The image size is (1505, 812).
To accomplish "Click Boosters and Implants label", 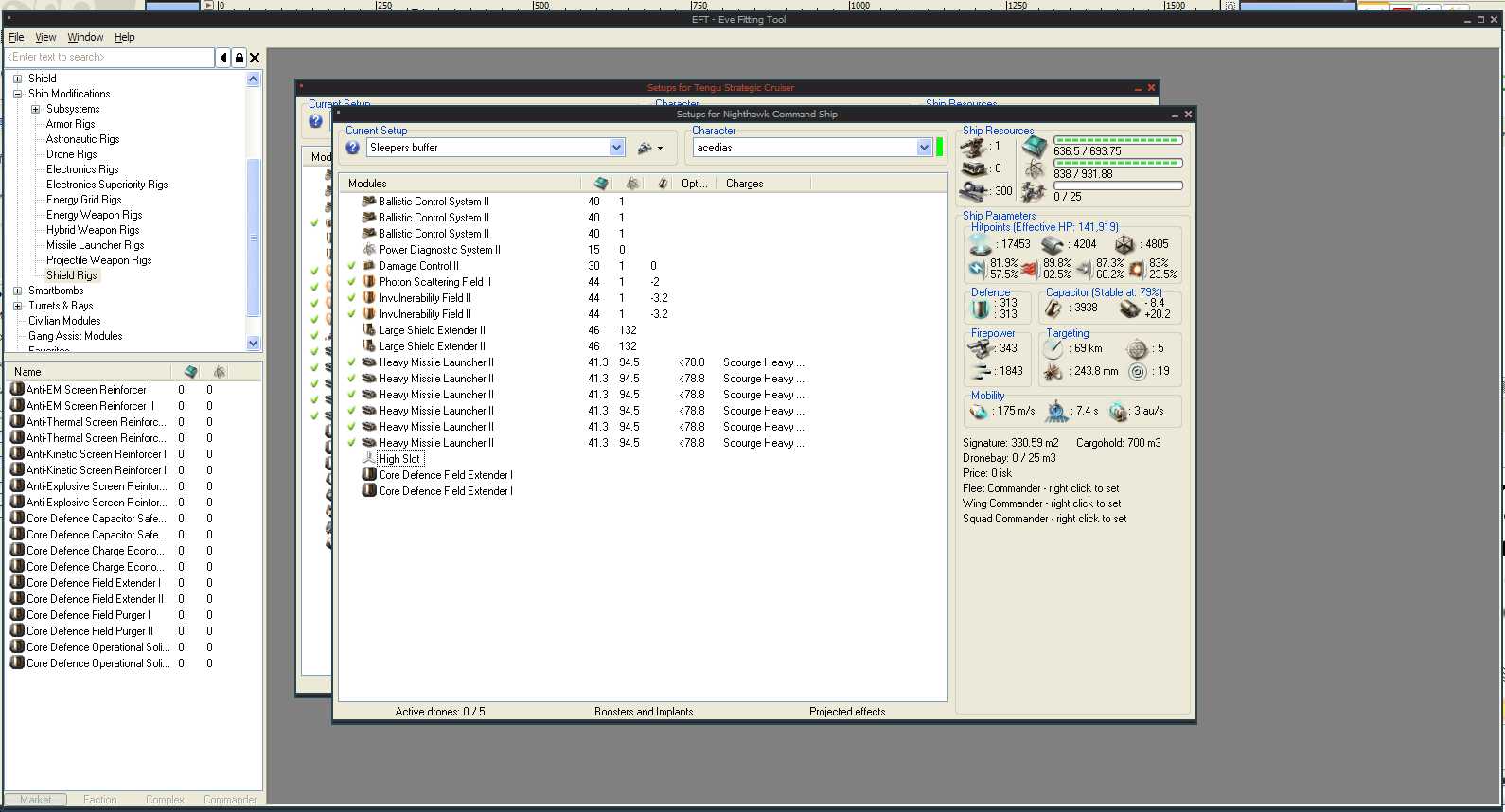I will [x=644, y=712].
